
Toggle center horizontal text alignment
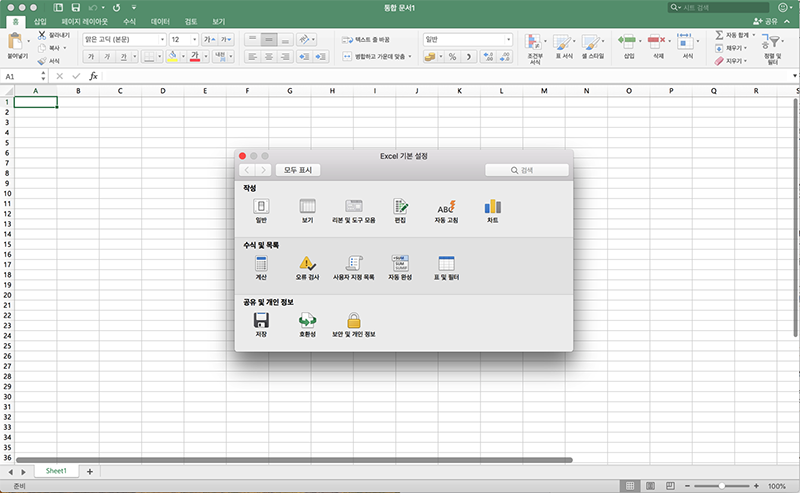[x=269, y=57]
